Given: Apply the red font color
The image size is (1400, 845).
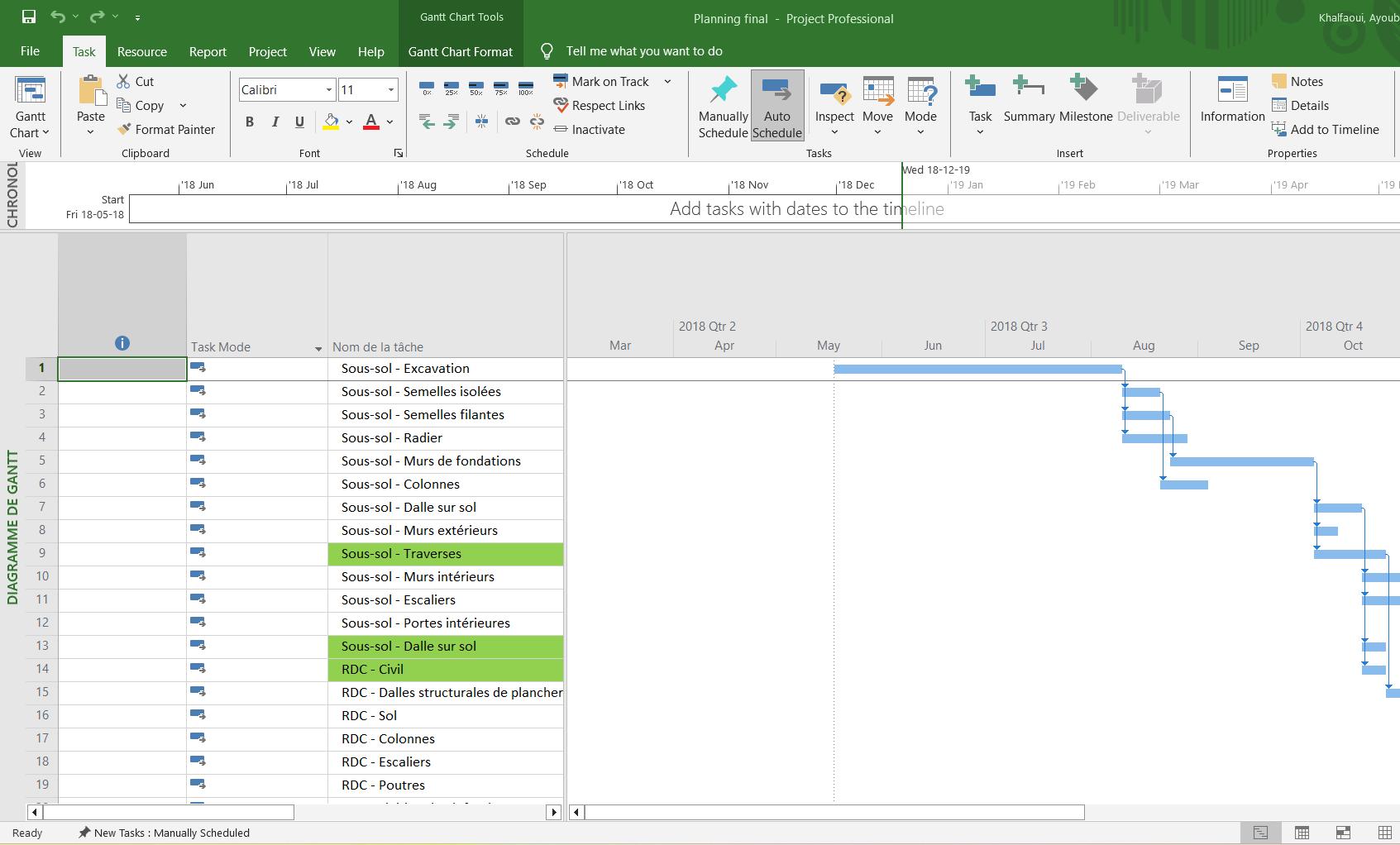Looking at the screenshot, I should click(371, 122).
